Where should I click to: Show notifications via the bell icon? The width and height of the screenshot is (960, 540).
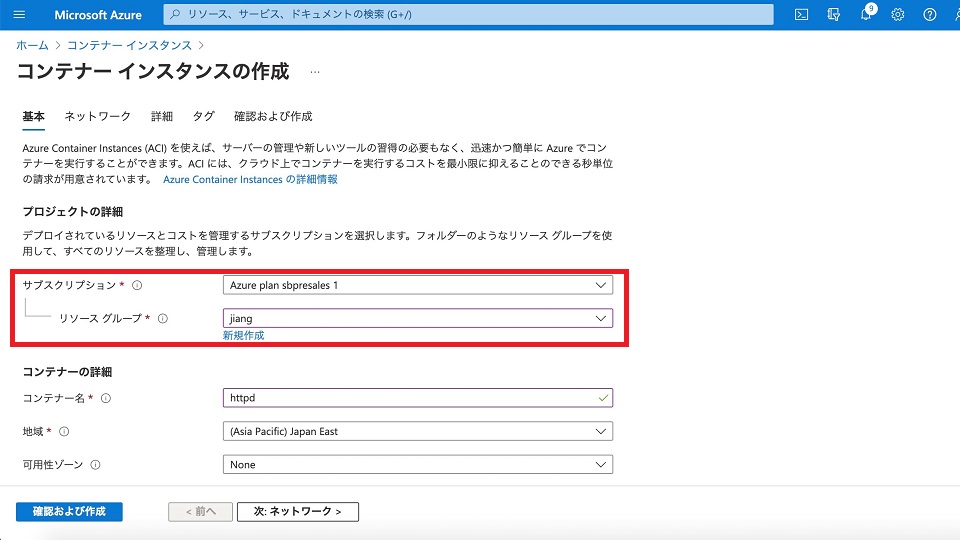click(x=866, y=15)
